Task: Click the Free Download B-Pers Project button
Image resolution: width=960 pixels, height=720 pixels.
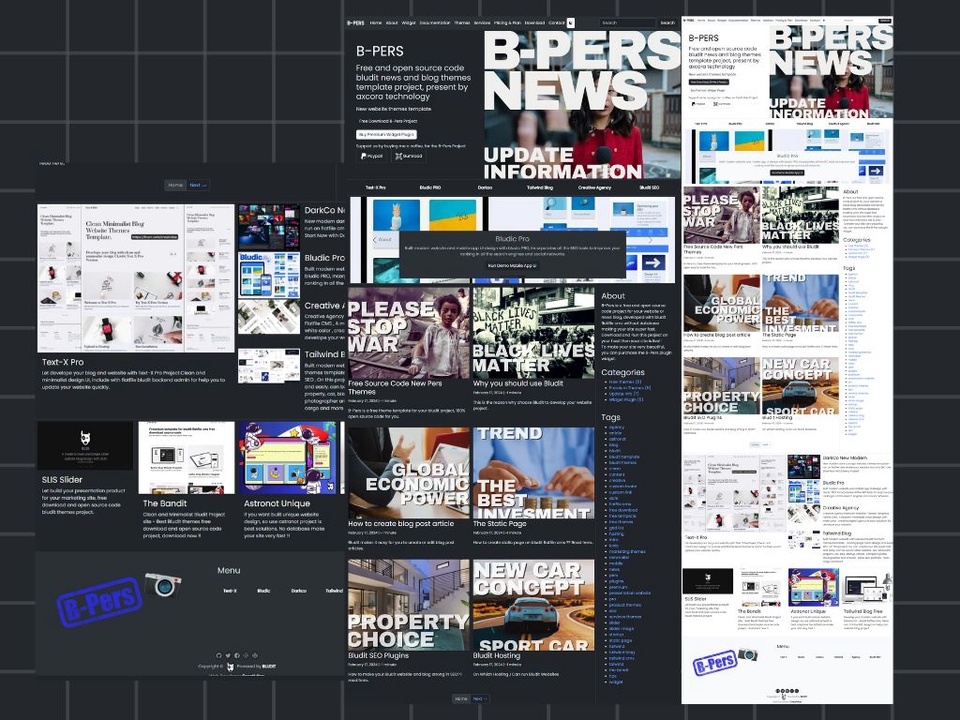Action: pyautogui.click(x=387, y=122)
